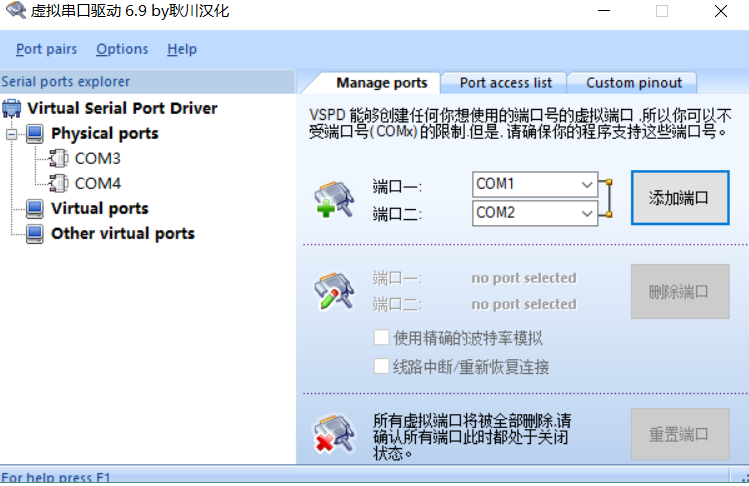
Task: Click the Virtual ports computer icon
Action: coord(35,208)
